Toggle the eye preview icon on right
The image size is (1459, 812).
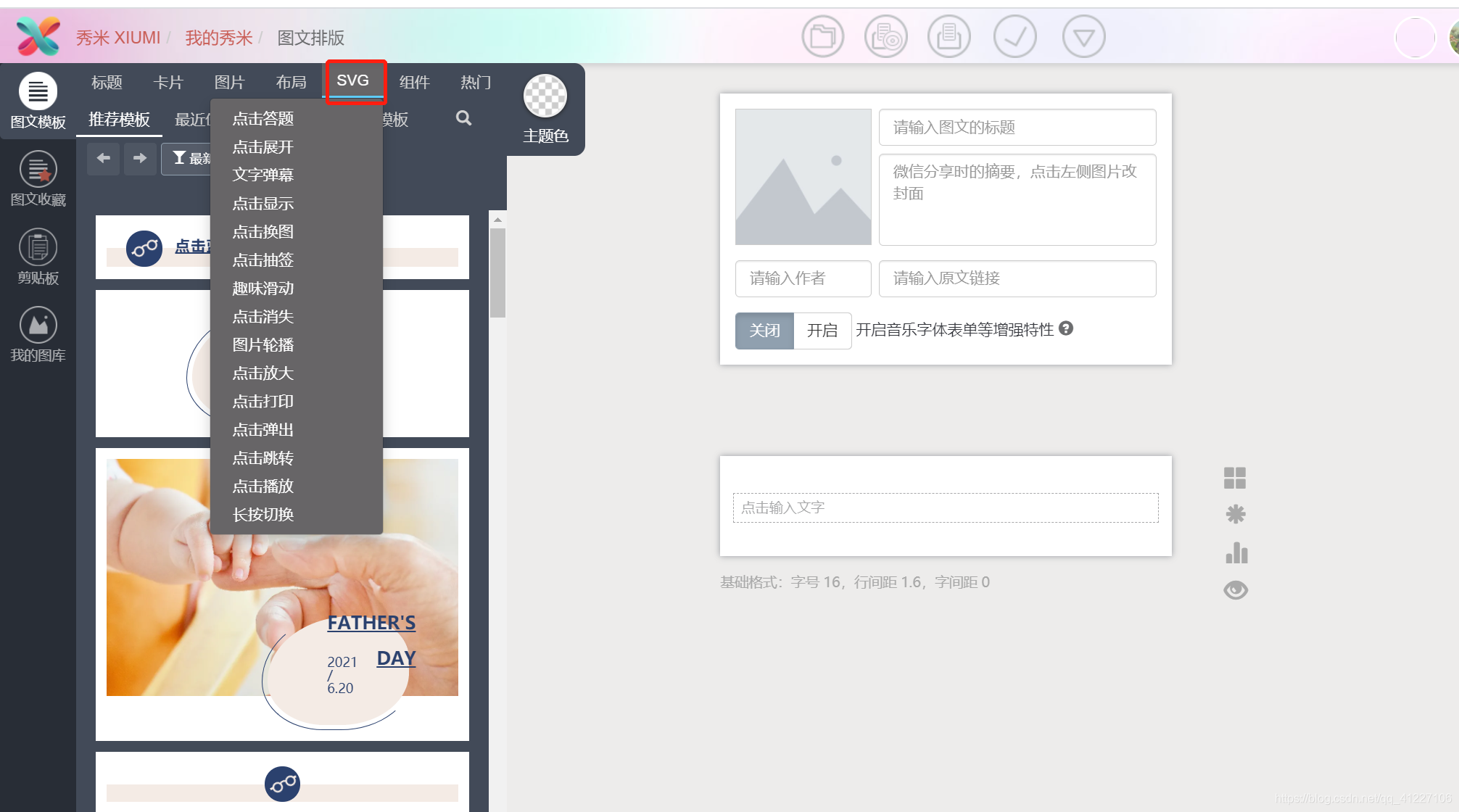1236,590
